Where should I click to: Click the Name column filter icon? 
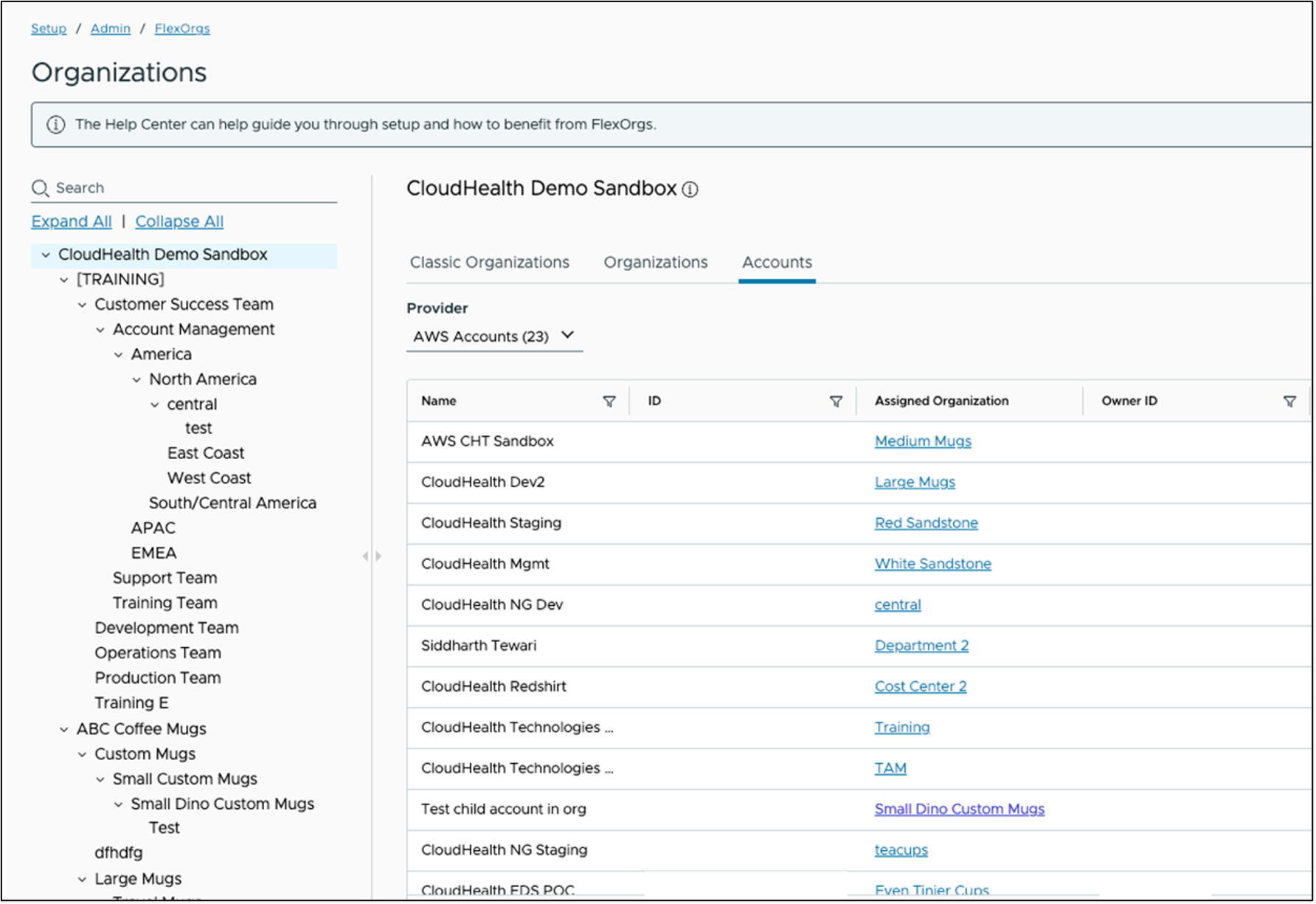click(609, 401)
